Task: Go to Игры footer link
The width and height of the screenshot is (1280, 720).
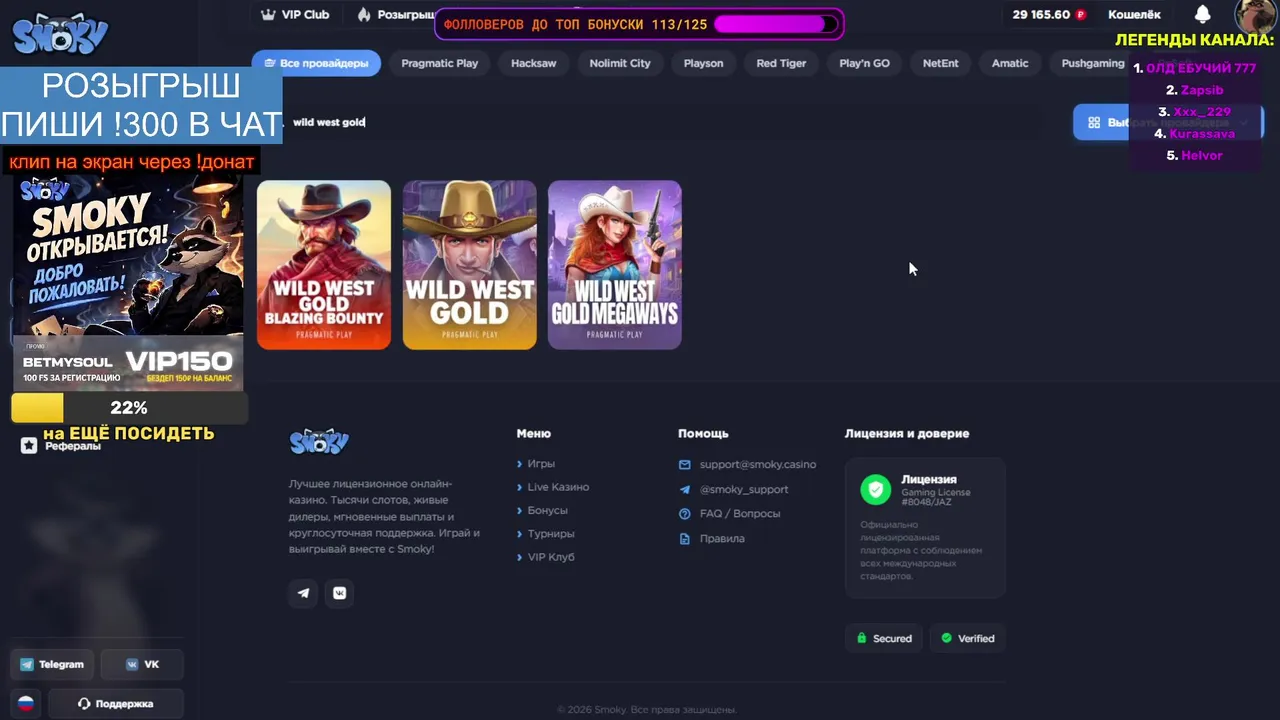Action: pyautogui.click(x=541, y=464)
